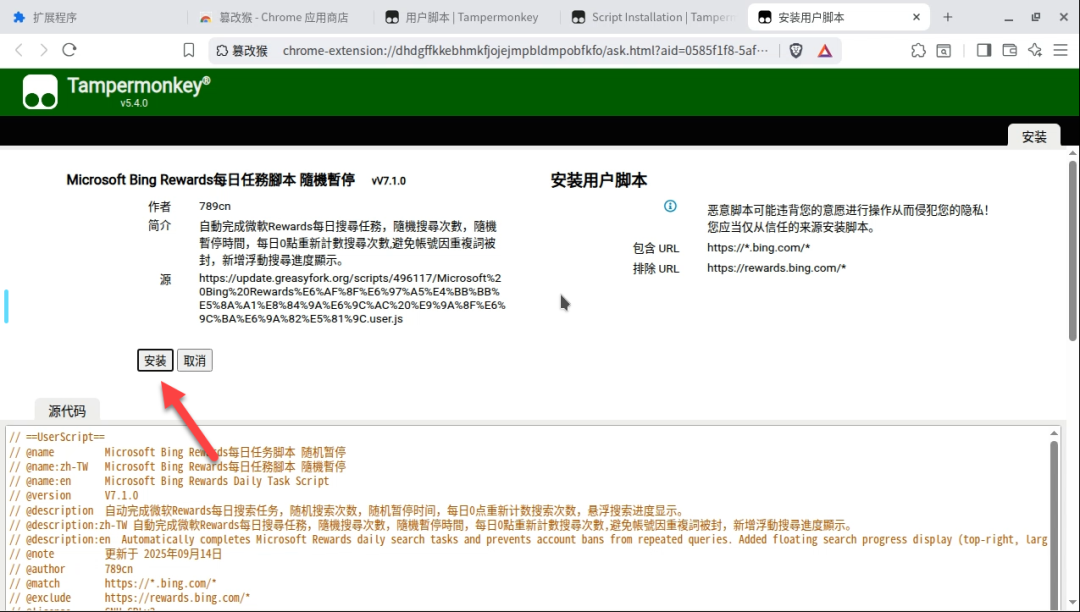Viewport: 1080px width, 612px height.
Task: Click the @exclude source code line
Action: 129,598
